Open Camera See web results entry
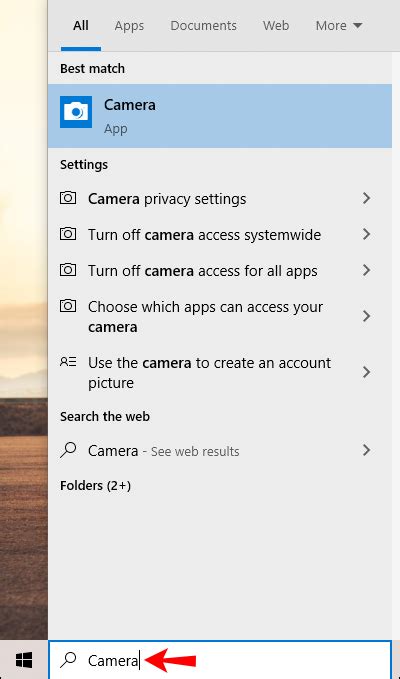The height and width of the screenshot is (679, 400). (x=220, y=451)
